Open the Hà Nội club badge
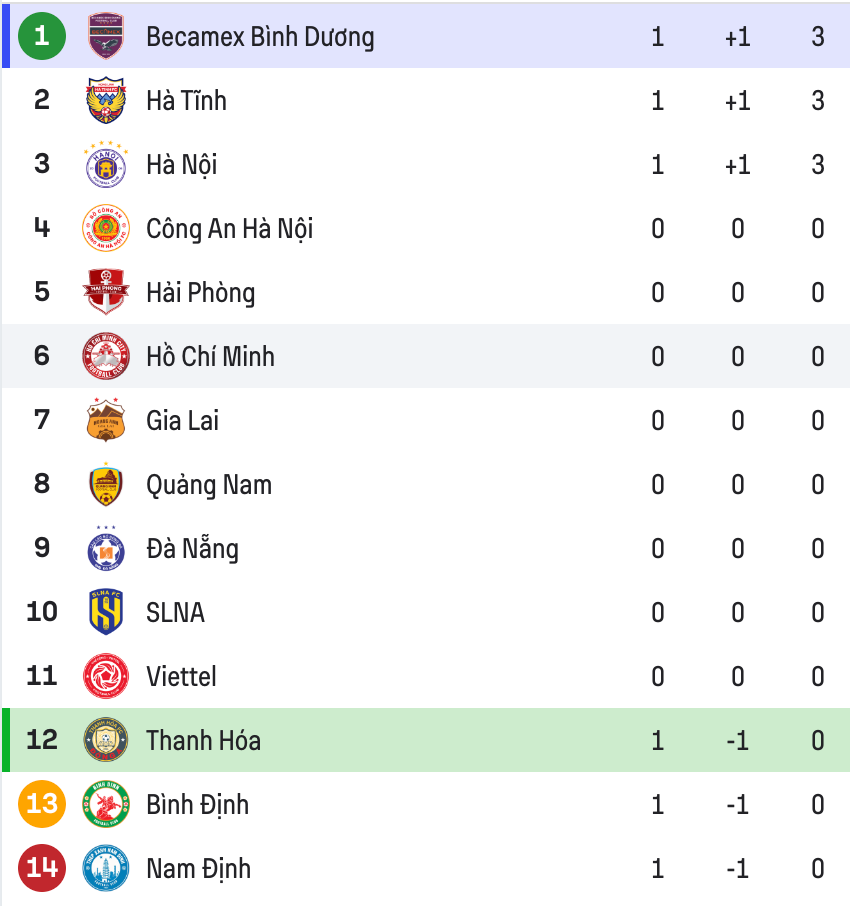The image size is (850, 906). [106, 165]
